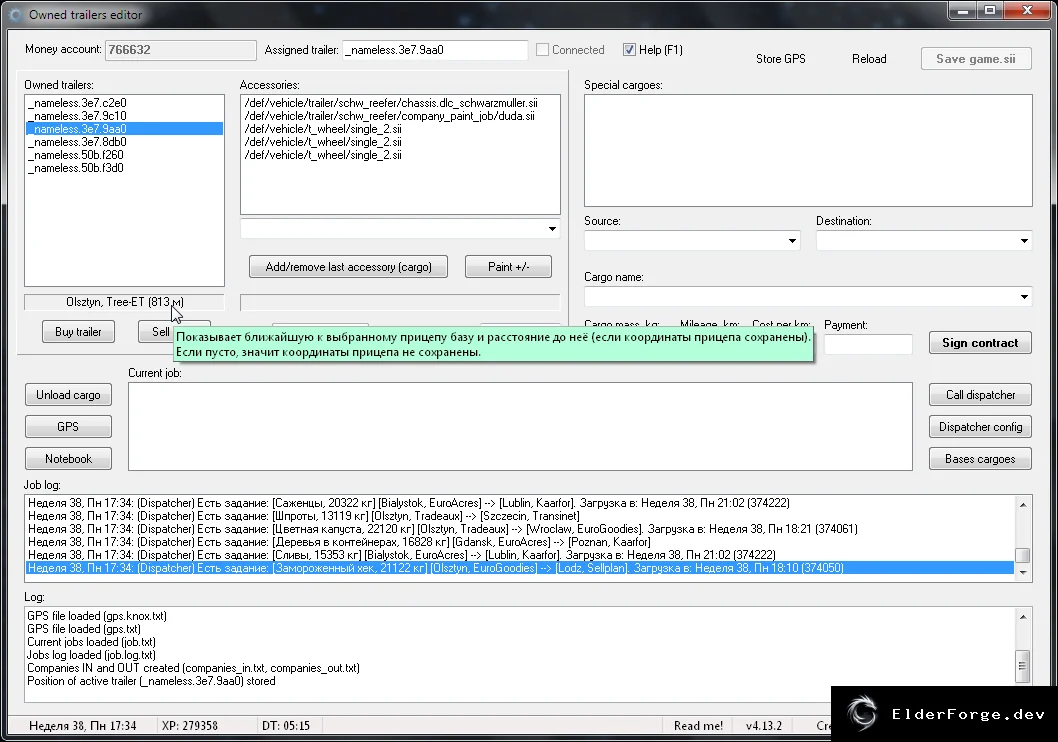Click the Unload cargo button

(68, 395)
